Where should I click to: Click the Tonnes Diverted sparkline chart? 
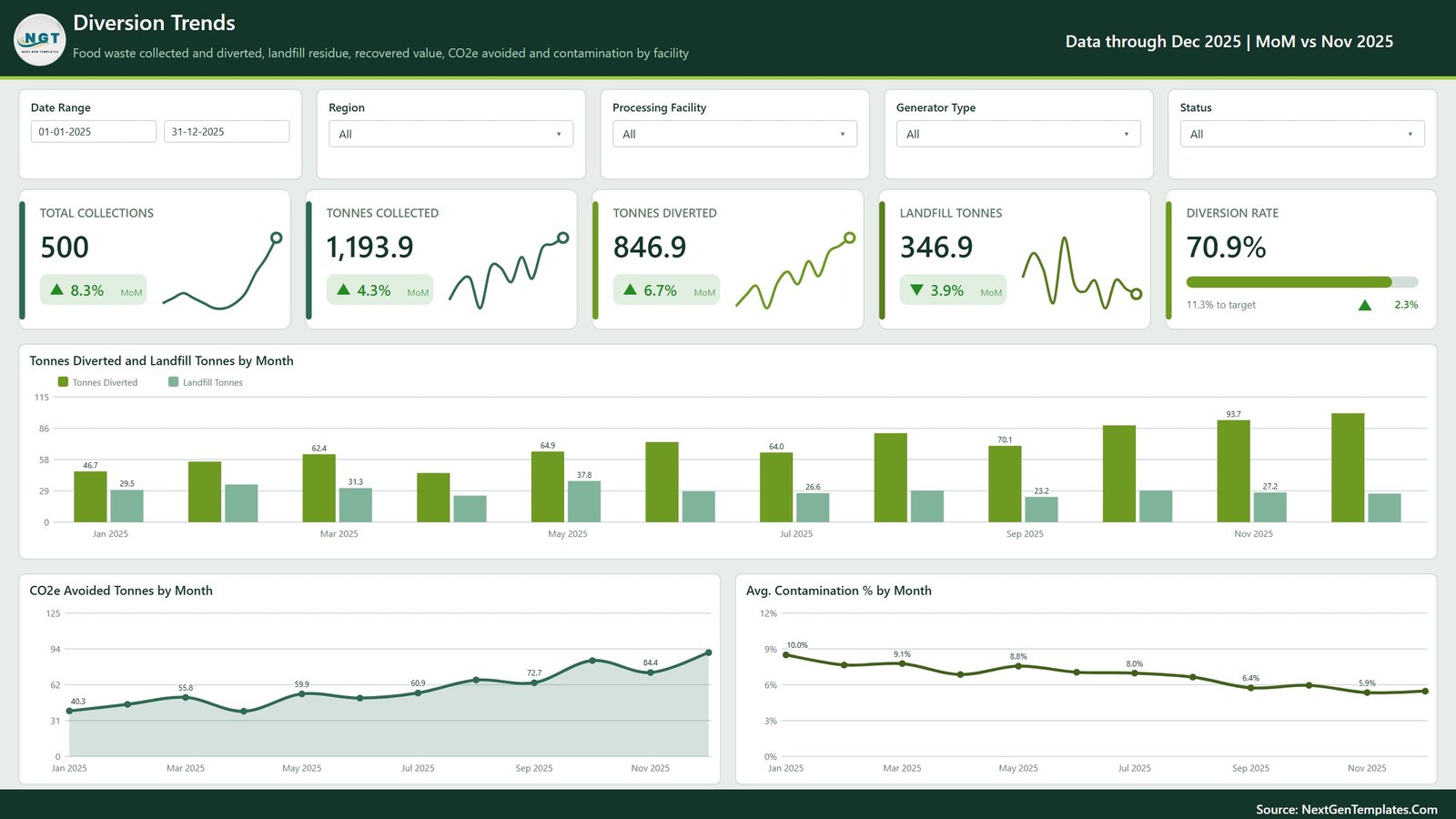[795, 272]
